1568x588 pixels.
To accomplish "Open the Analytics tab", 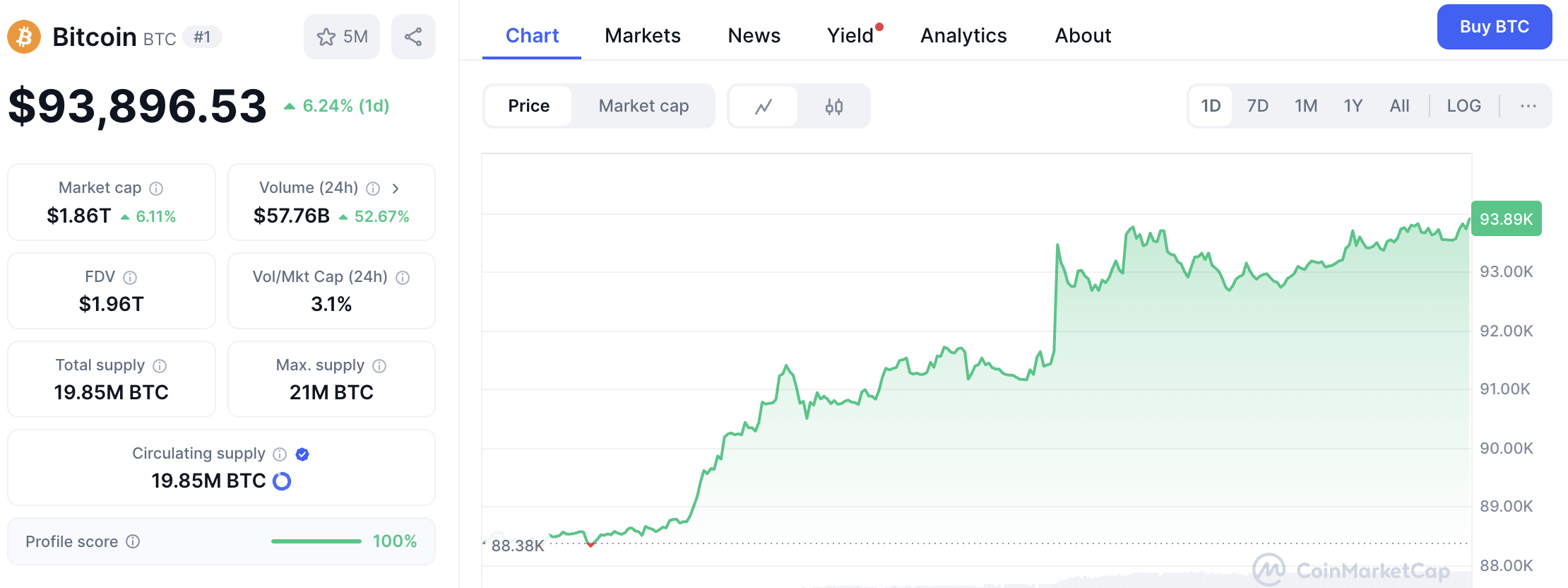I will [x=963, y=35].
